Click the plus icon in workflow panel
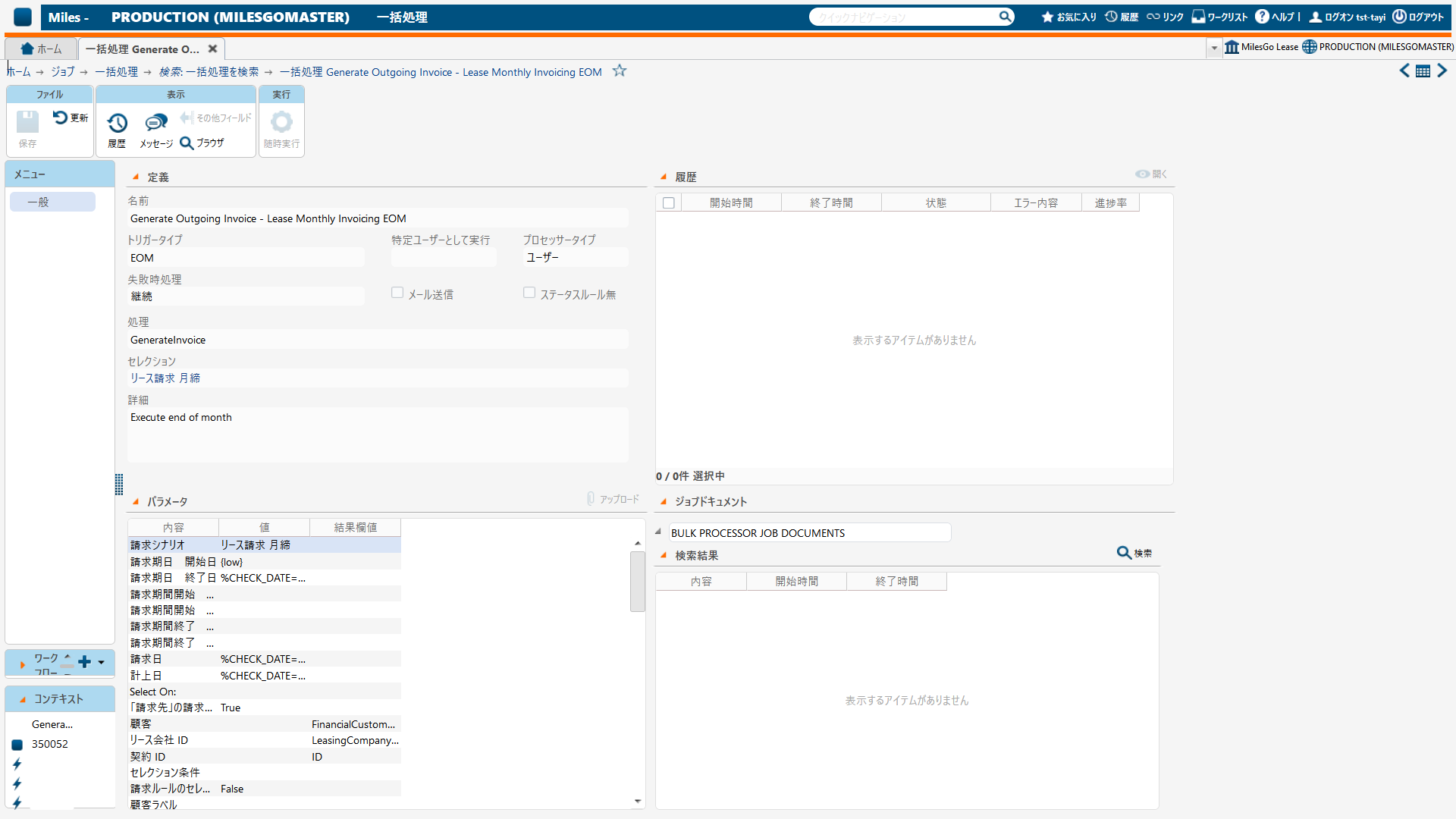Screen dimensions: 1456x819 click(x=84, y=662)
